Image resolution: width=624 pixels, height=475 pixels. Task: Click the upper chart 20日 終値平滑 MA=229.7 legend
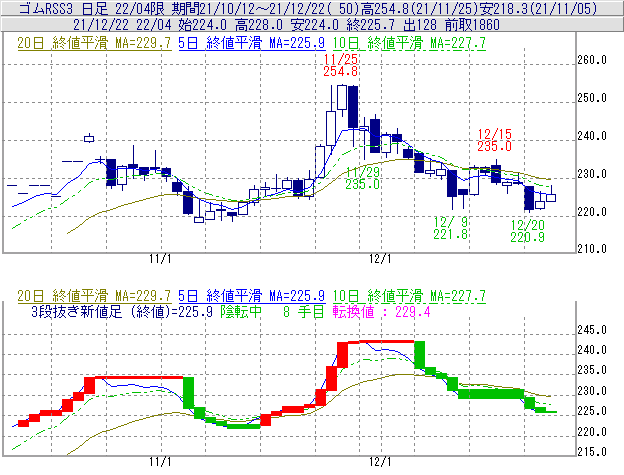[x=94, y=43]
